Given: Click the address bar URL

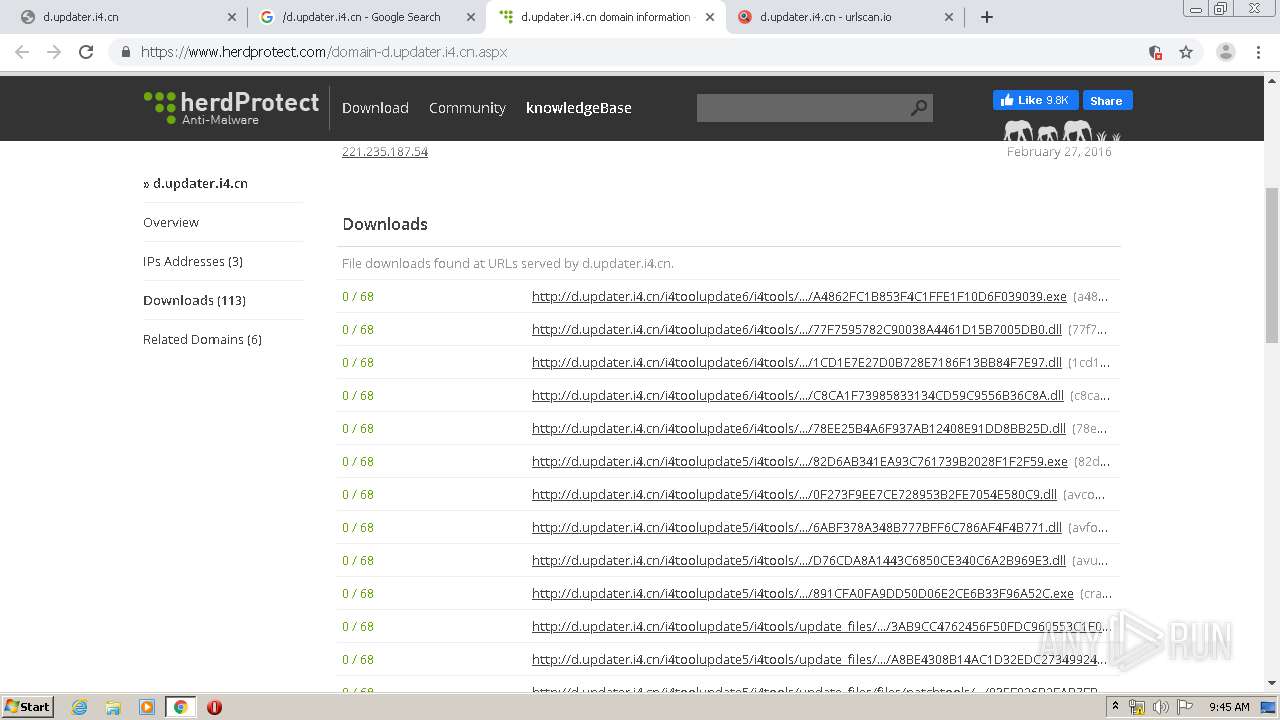Looking at the screenshot, I should (324, 52).
